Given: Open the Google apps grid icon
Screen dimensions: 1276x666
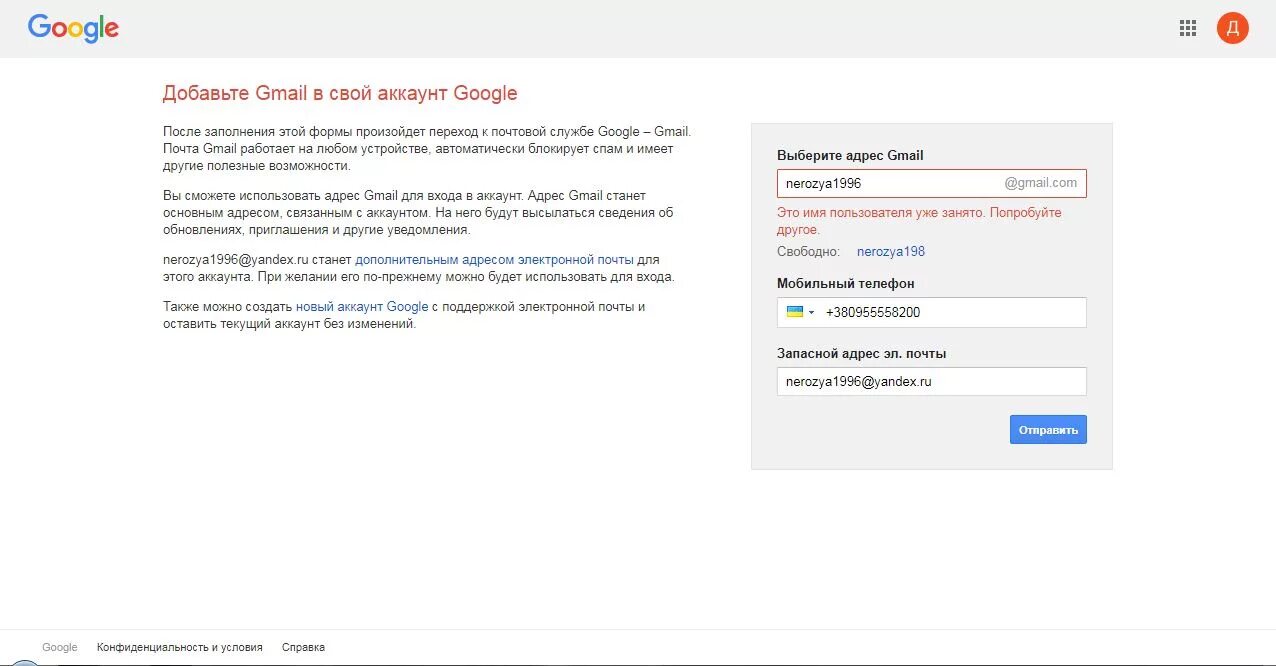Looking at the screenshot, I should click(1188, 28).
